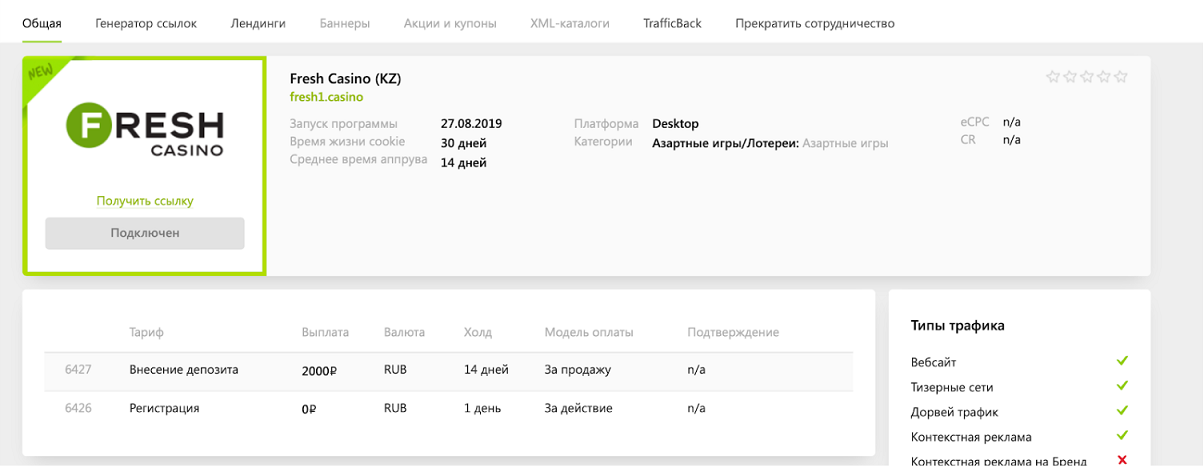
Task: Open the fresh1.casino link
Action: point(326,97)
